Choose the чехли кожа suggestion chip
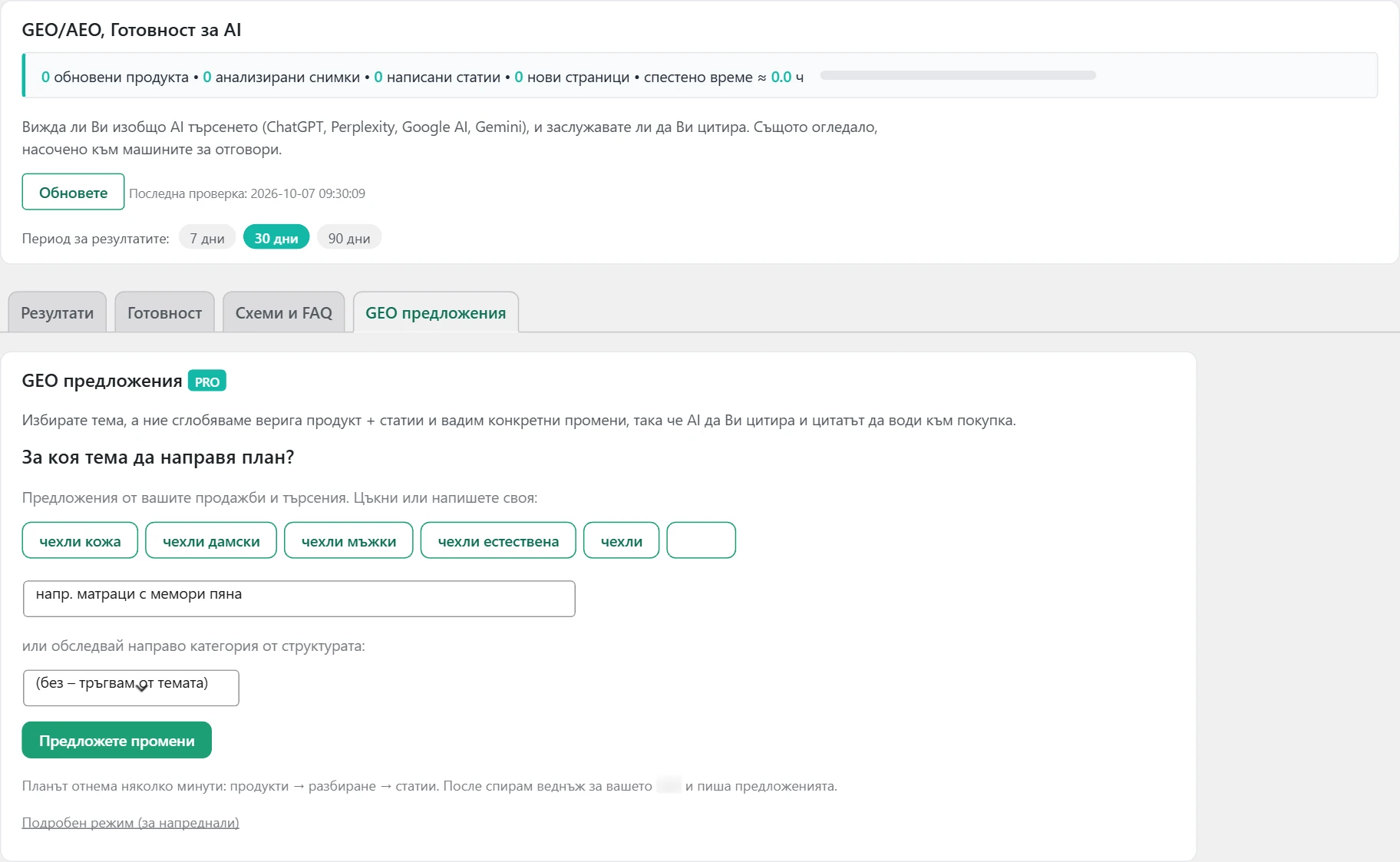Image resolution: width=1400 pixels, height=862 pixels. tap(80, 540)
